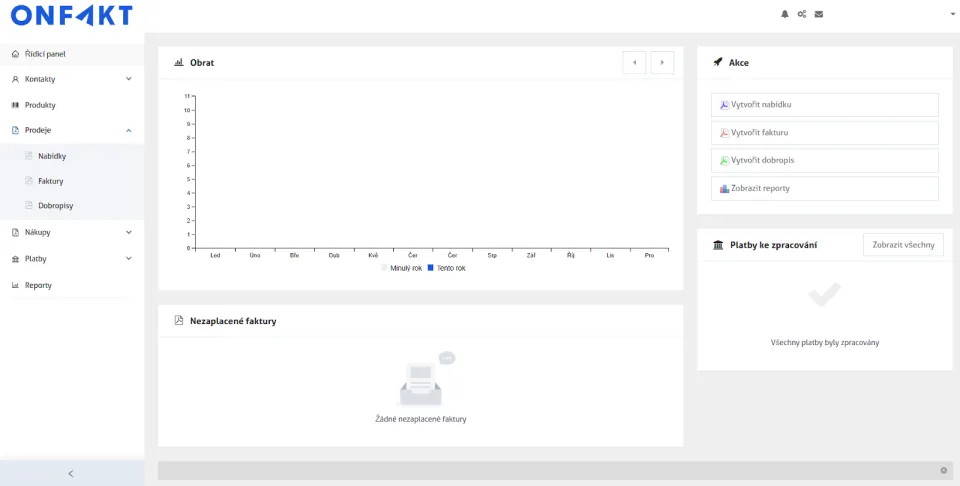Expand the Platby chevron
The height and width of the screenshot is (486, 960).
[129, 259]
